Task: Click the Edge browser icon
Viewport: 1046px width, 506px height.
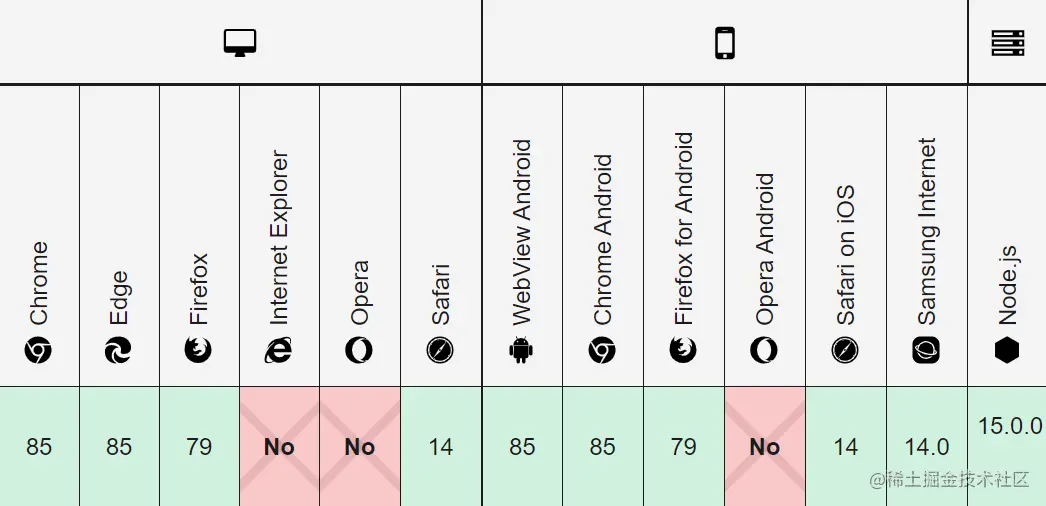Action: coord(118,350)
